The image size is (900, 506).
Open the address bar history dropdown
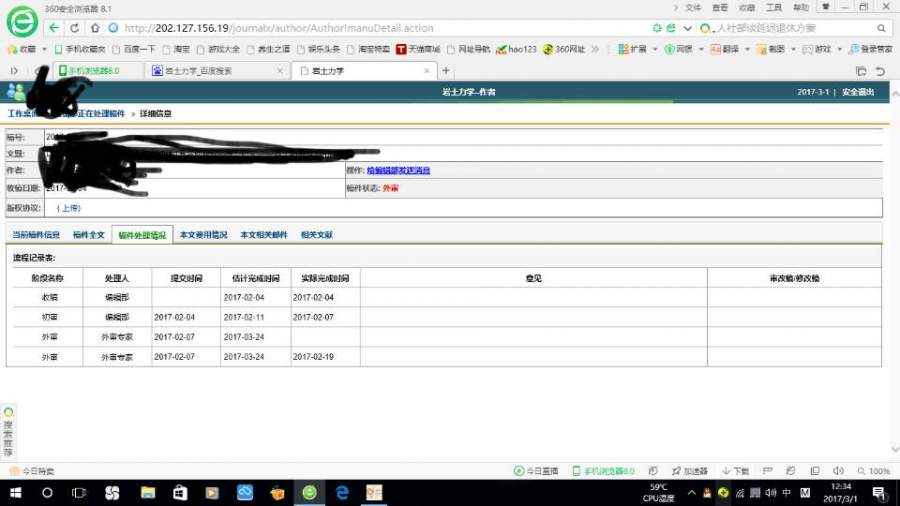tap(687, 28)
